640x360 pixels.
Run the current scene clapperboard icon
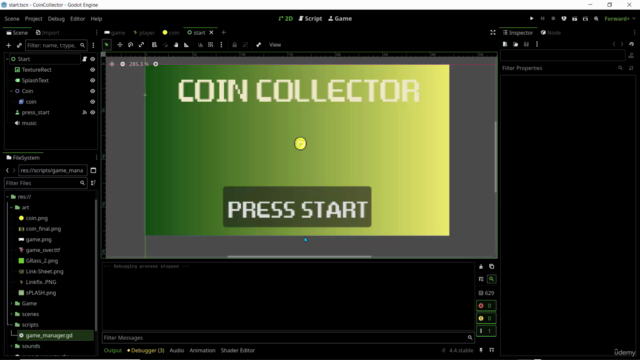coord(575,19)
